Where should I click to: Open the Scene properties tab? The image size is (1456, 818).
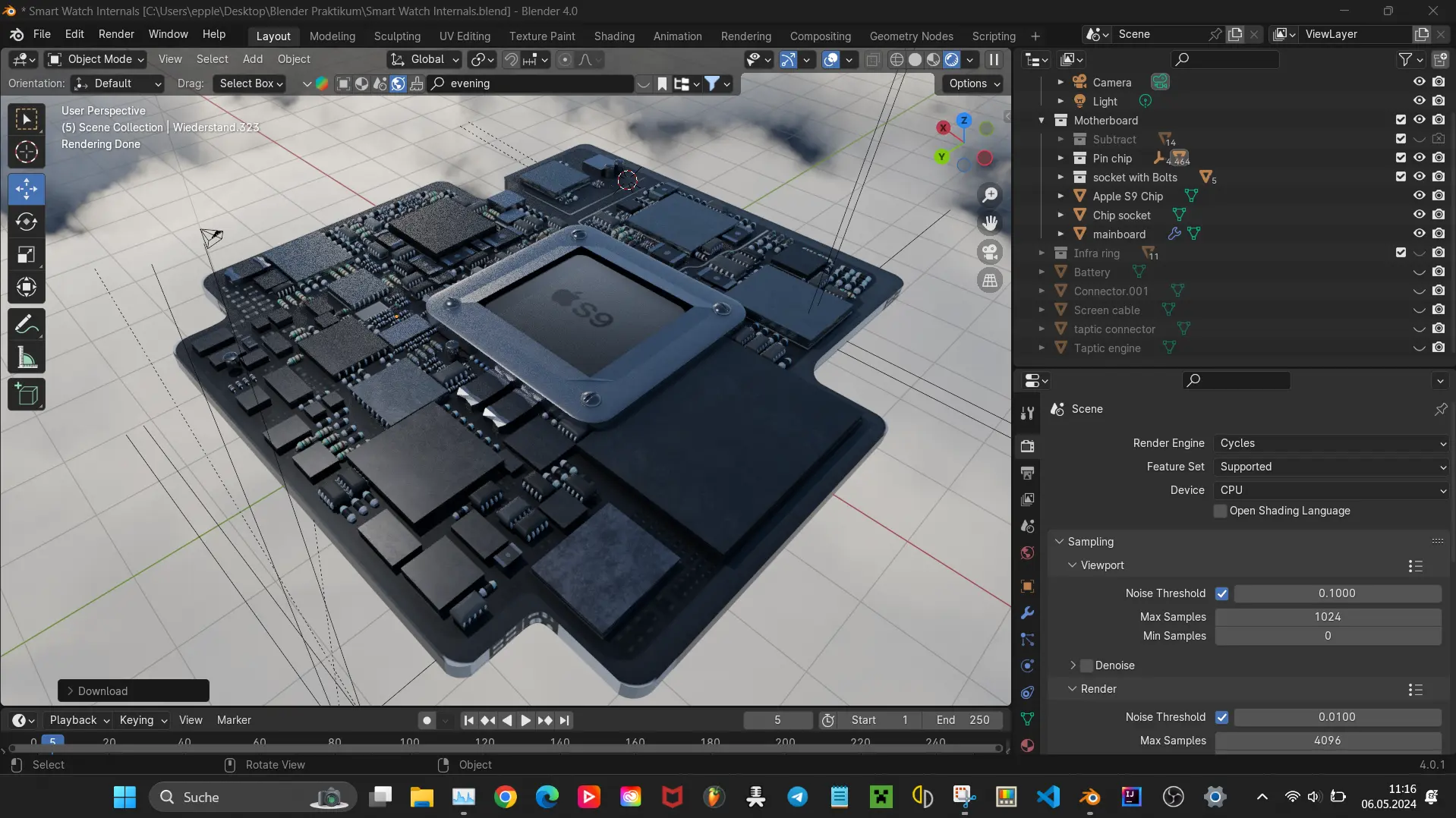pos(1028,526)
